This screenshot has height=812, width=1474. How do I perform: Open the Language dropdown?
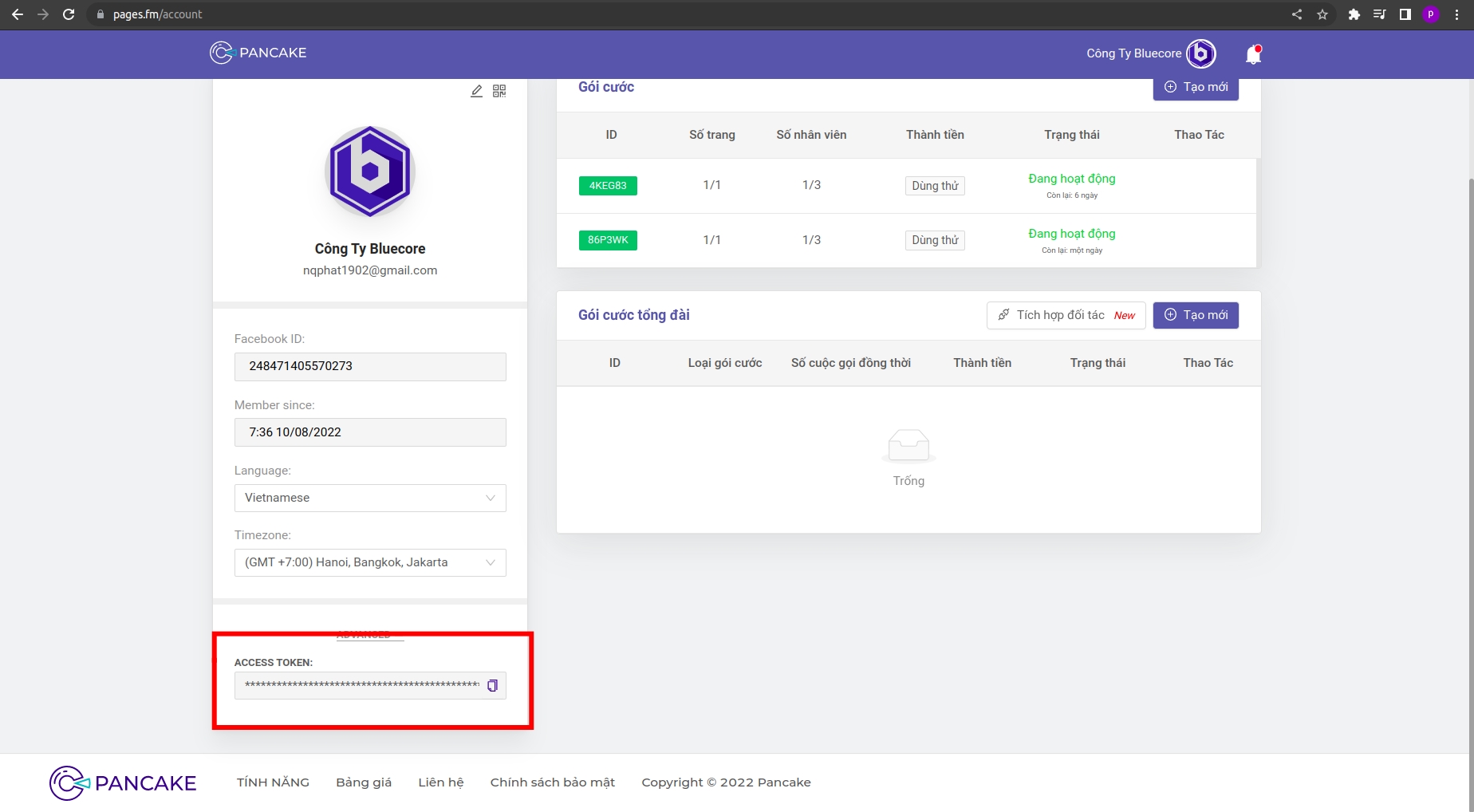click(370, 498)
